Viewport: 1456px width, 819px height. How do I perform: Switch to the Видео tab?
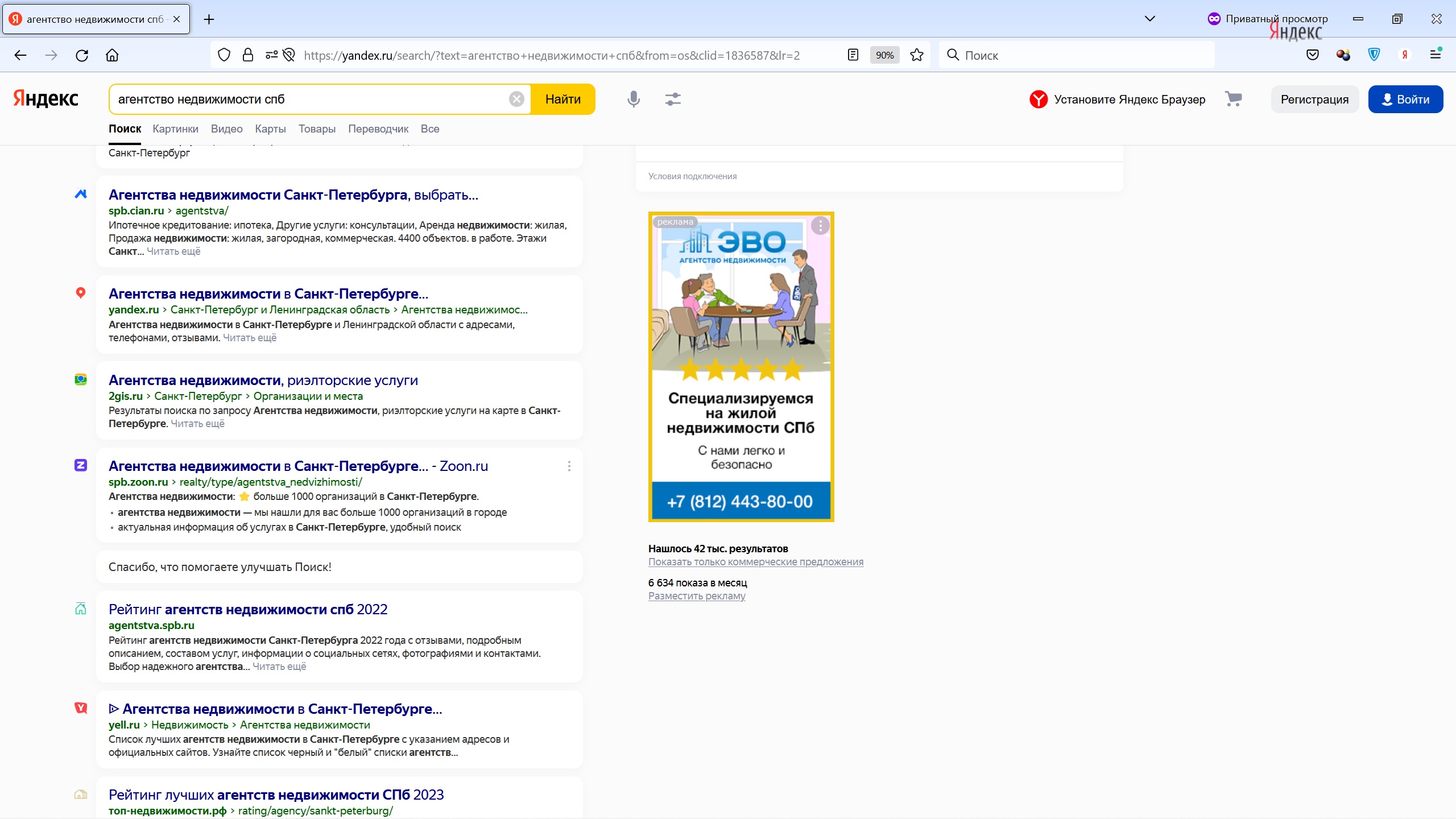pyautogui.click(x=226, y=129)
